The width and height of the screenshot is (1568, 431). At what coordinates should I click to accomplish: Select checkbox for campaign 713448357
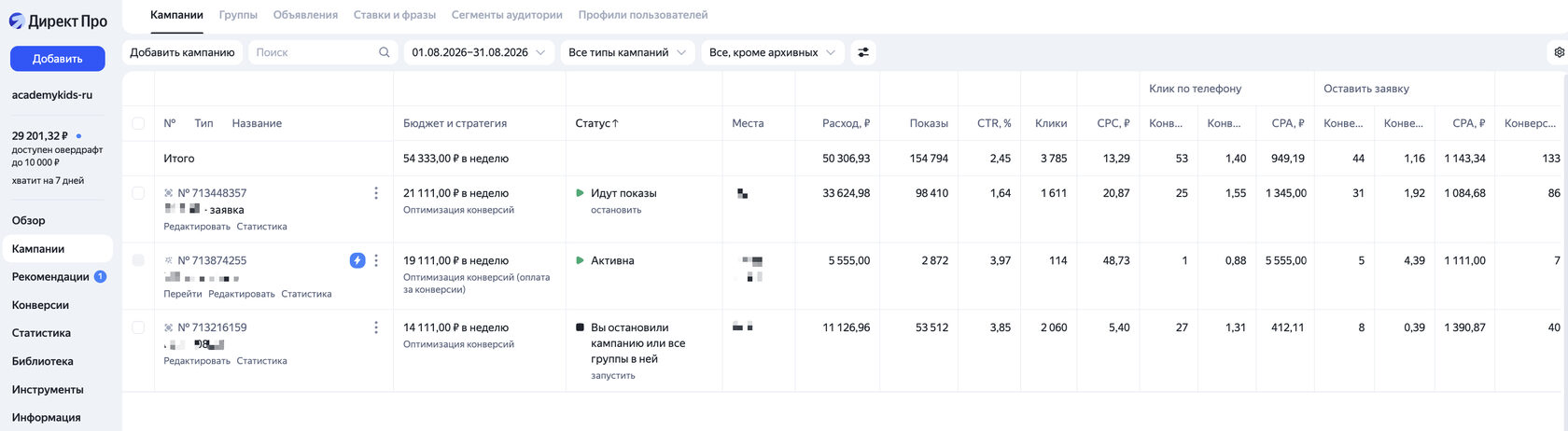click(x=138, y=193)
